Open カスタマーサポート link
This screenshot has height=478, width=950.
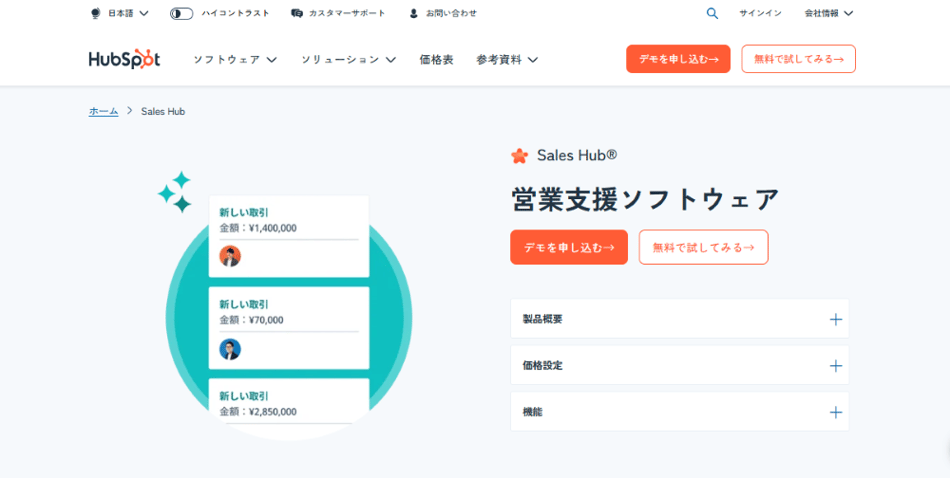pyautogui.click(x=338, y=13)
